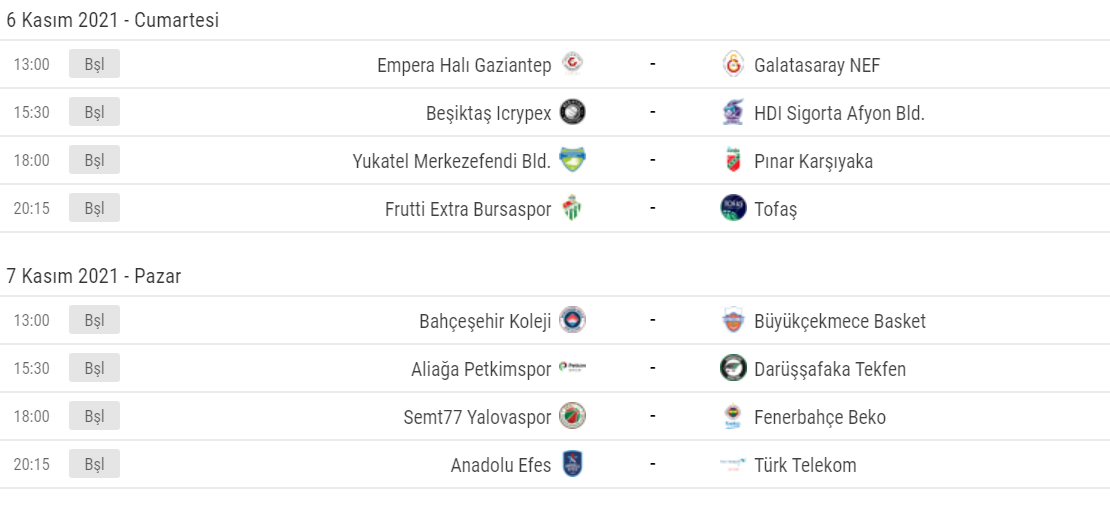This screenshot has width=1110, height=519.
Task: Click the Anadolu Efes team logo
Action: pyautogui.click(x=572, y=464)
